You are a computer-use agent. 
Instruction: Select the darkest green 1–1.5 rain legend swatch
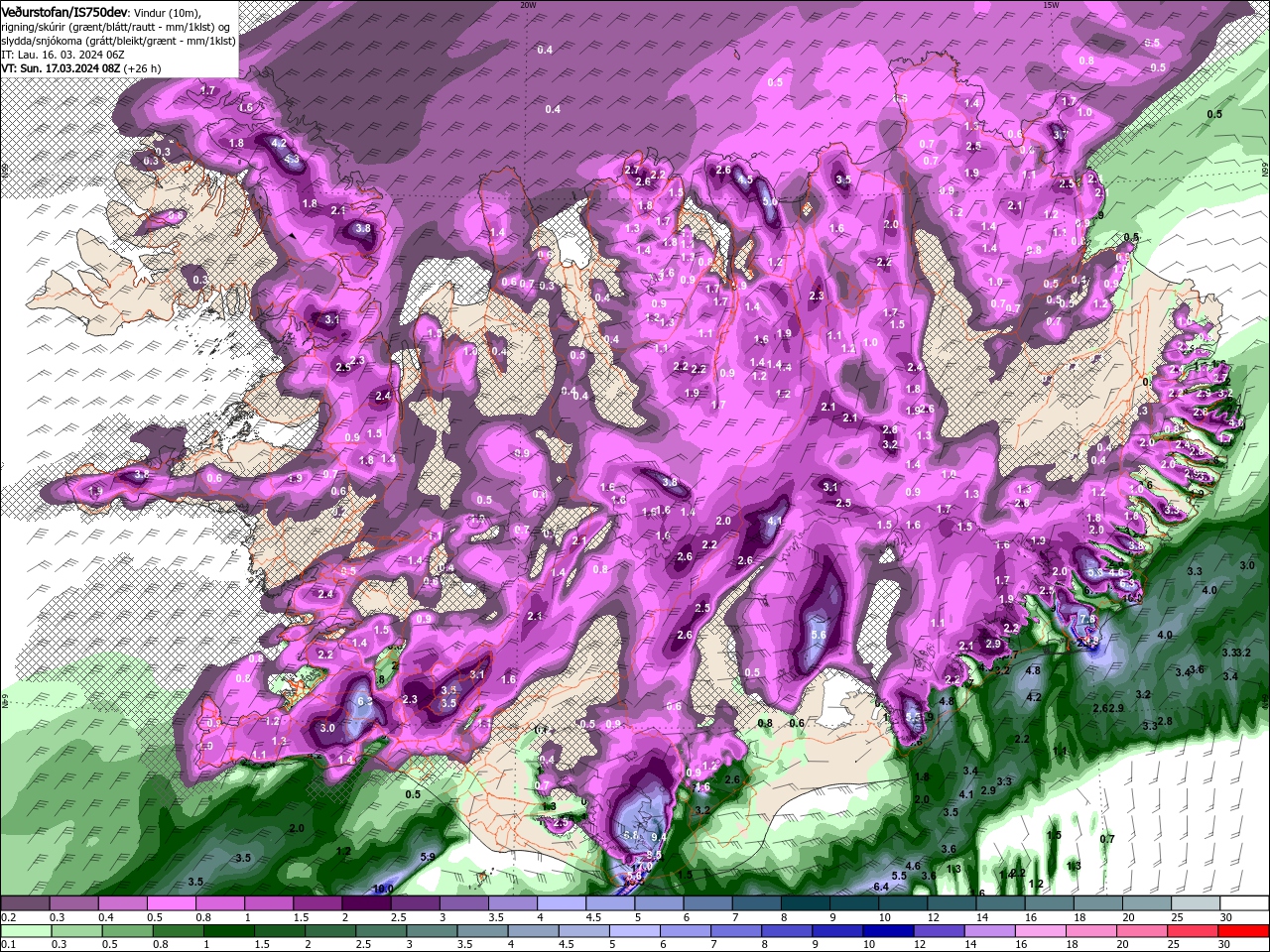click(x=231, y=931)
